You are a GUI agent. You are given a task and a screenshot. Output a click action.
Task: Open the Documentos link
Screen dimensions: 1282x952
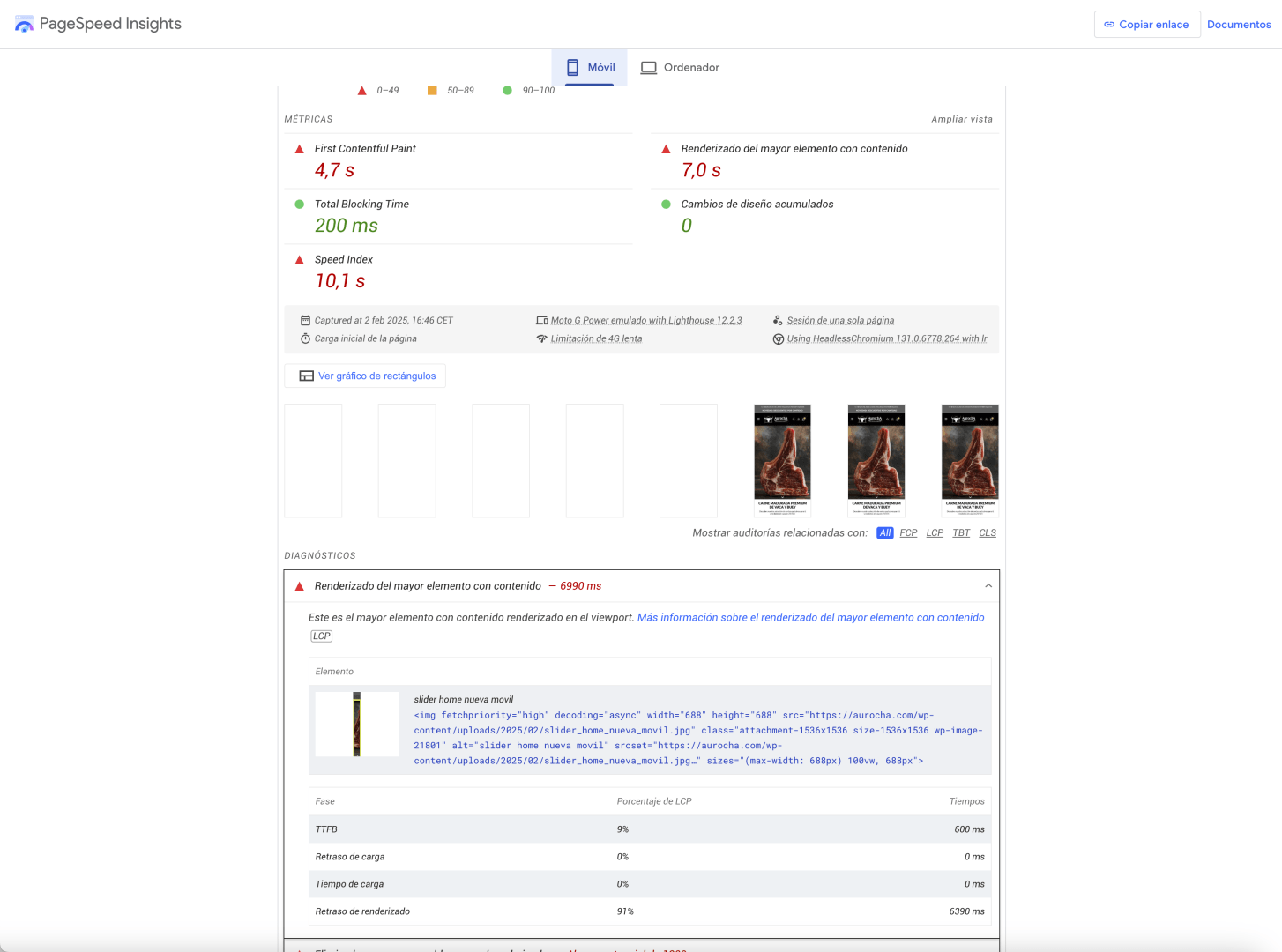click(1239, 25)
